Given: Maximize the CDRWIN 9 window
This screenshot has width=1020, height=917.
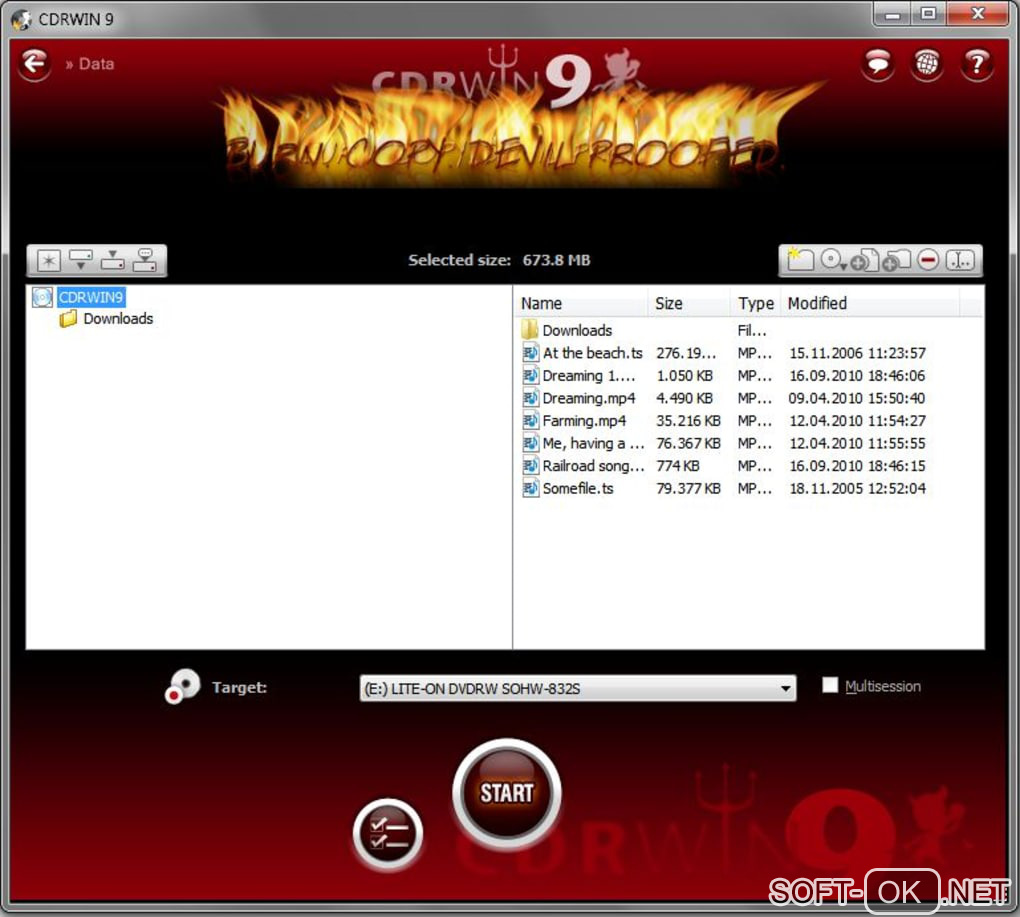Looking at the screenshot, I should (928, 14).
